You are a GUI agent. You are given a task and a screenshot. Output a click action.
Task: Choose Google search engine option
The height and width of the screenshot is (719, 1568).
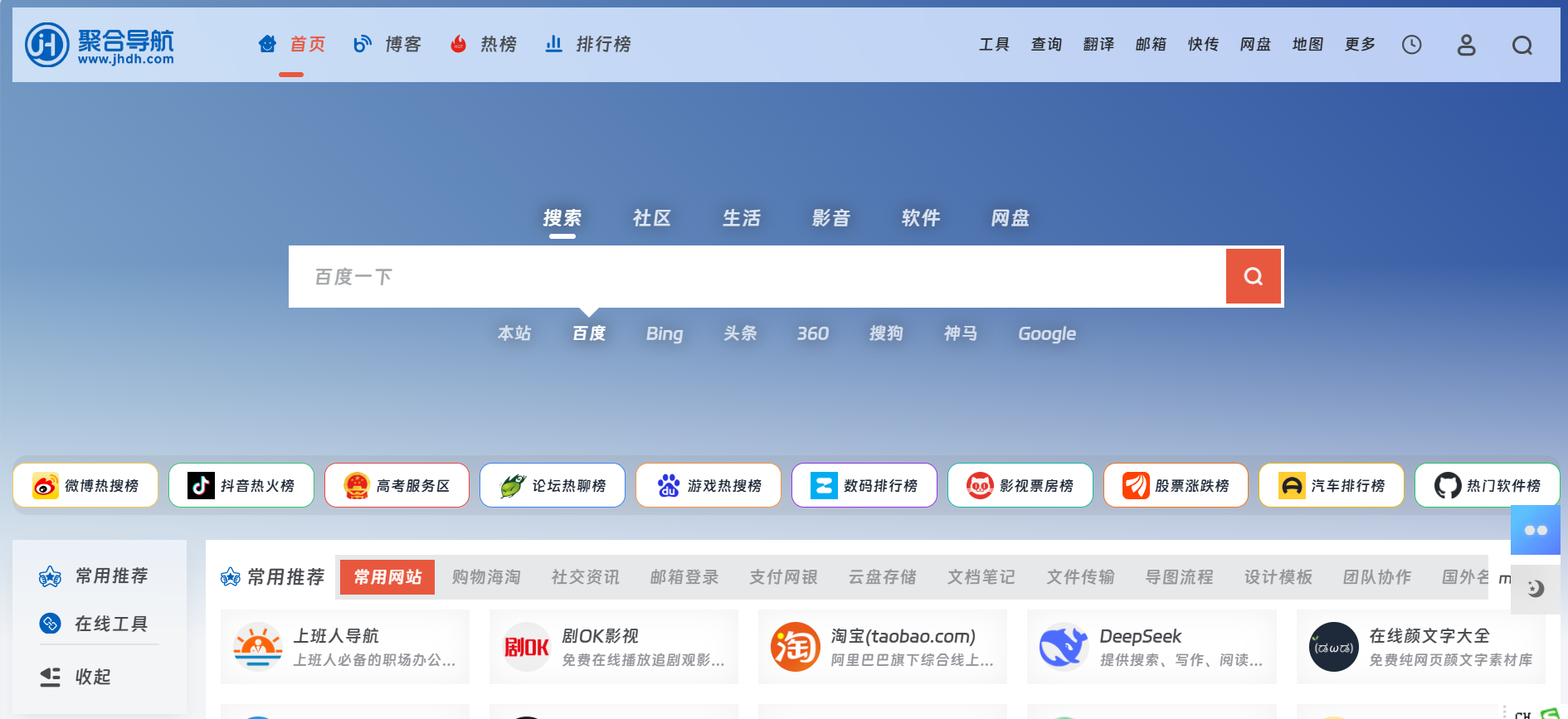tap(1047, 333)
